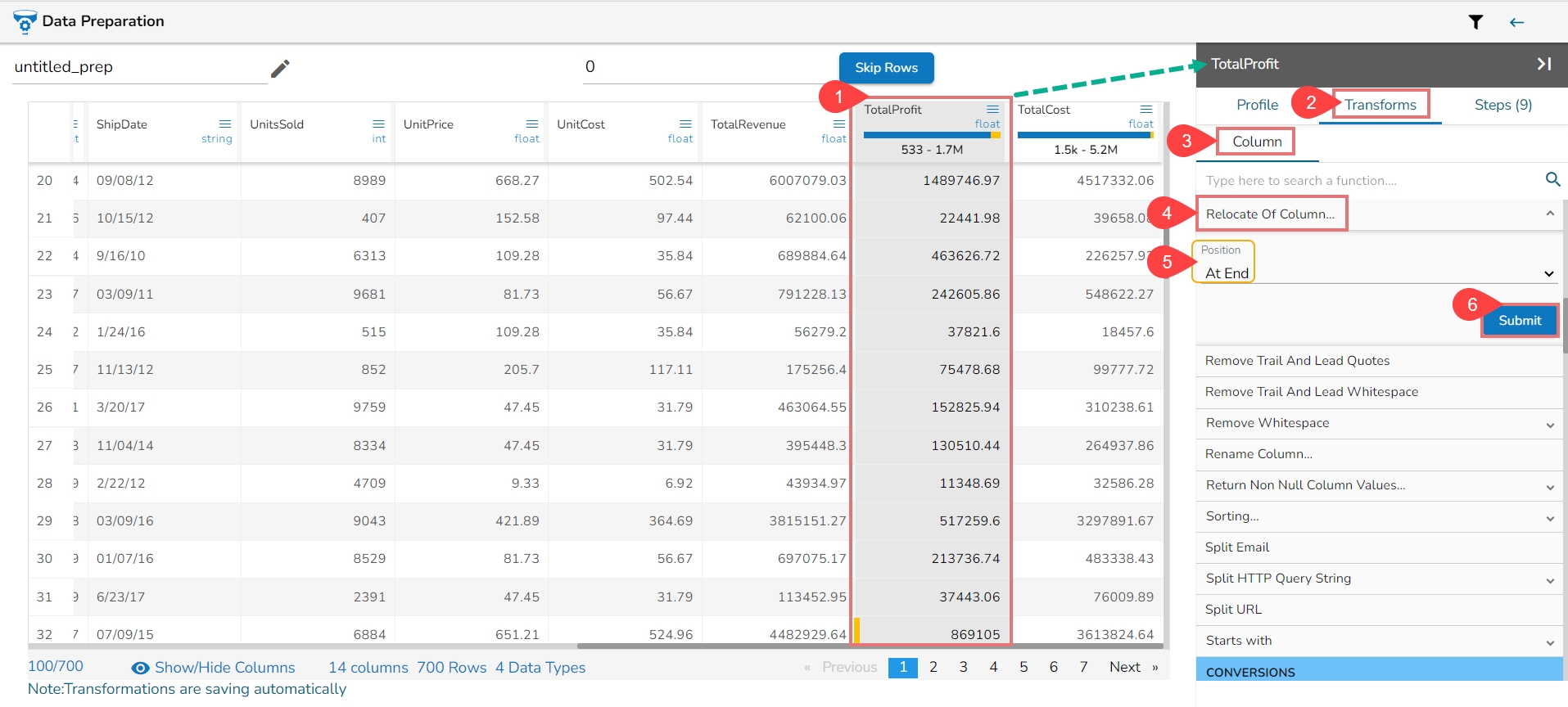Click the back arrow icon

point(1516,22)
